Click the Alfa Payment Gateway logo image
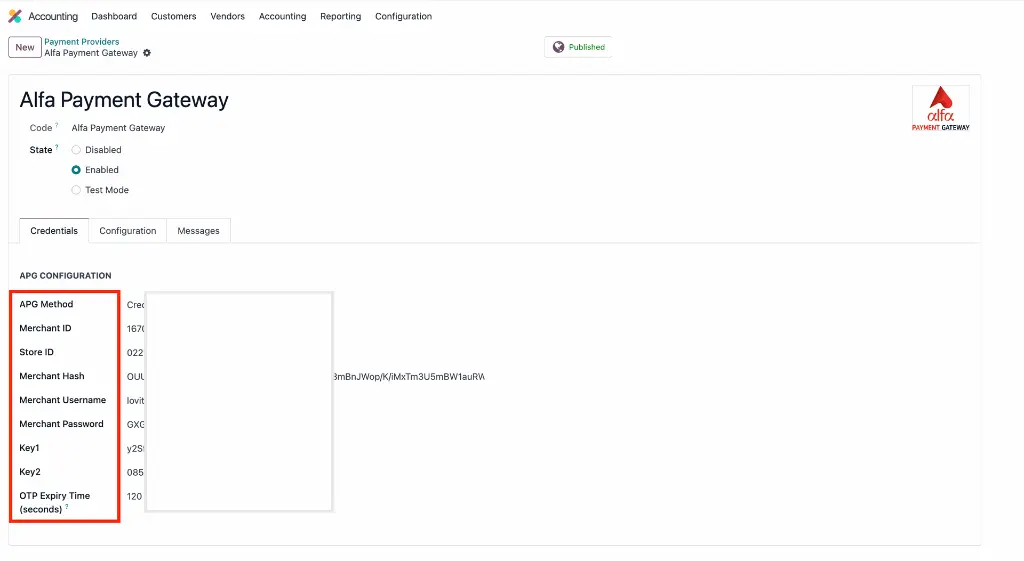1024x561 pixels. pos(940,108)
